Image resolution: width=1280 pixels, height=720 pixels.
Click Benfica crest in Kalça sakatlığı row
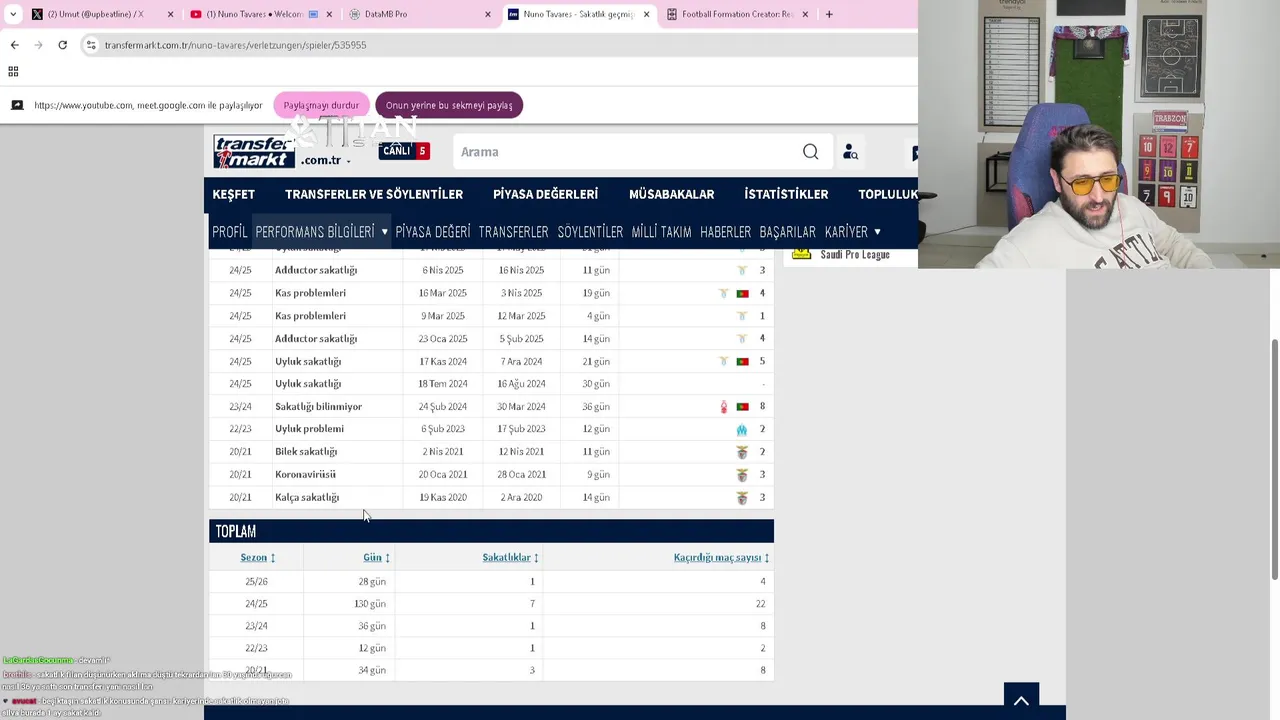click(x=742, y=498)
